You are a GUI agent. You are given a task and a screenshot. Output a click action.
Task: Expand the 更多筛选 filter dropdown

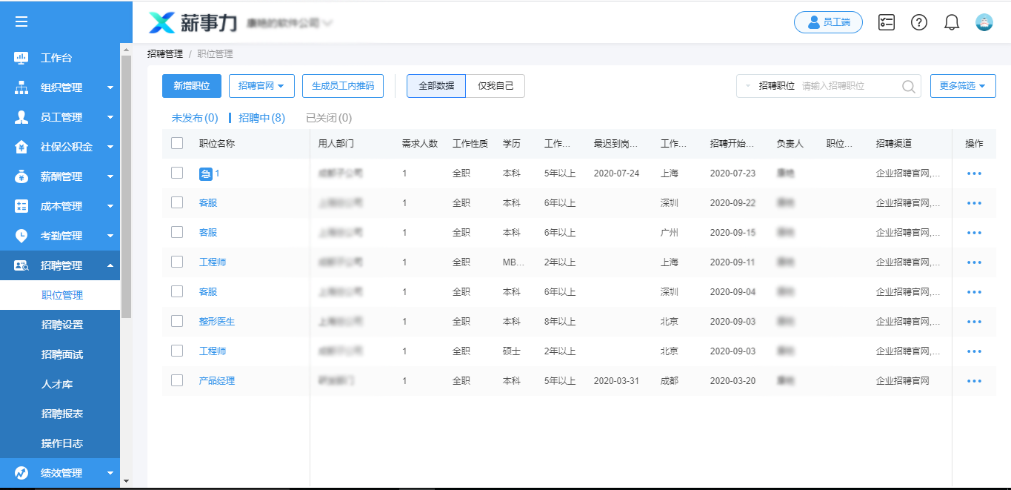[x=963, y=87]
